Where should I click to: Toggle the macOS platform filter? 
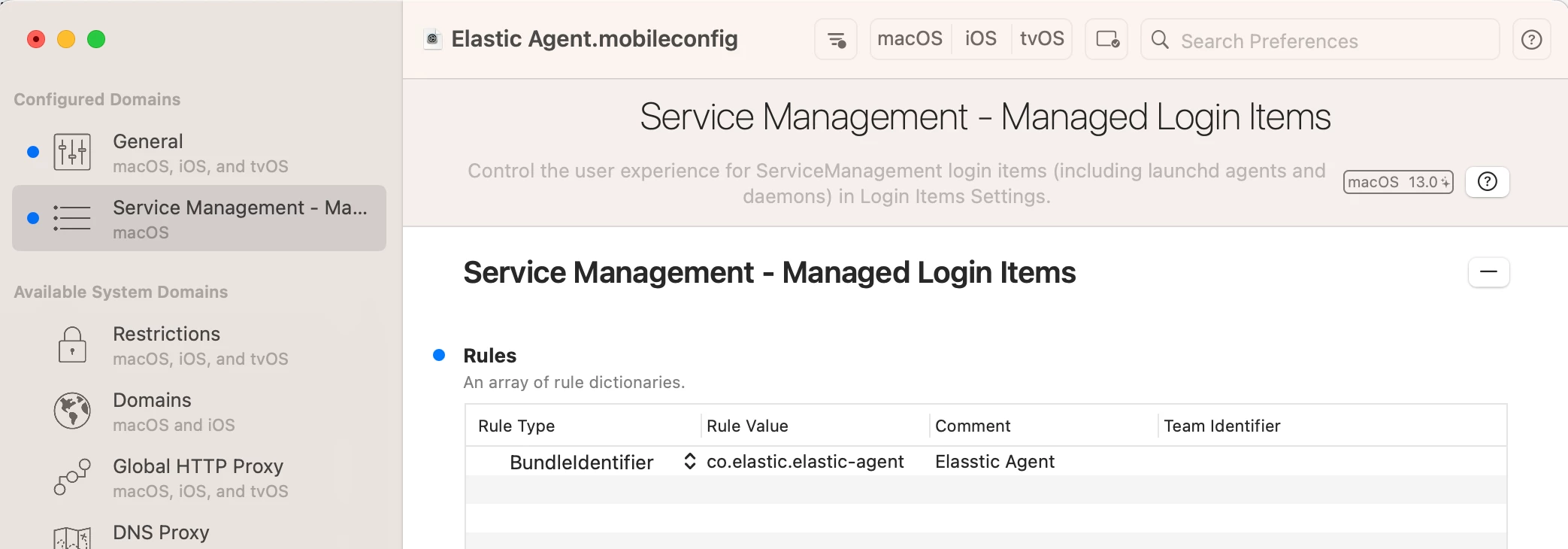pos(910,39)
